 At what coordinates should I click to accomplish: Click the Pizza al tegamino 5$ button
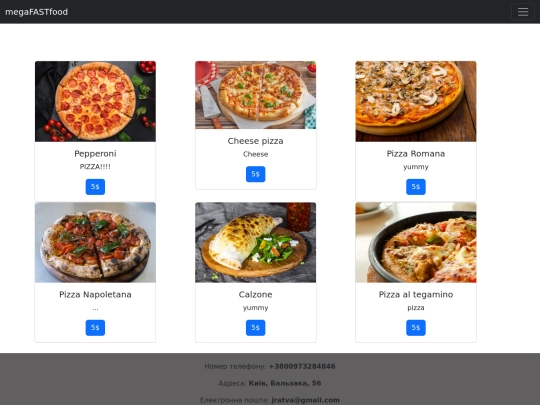click(416, 328)
